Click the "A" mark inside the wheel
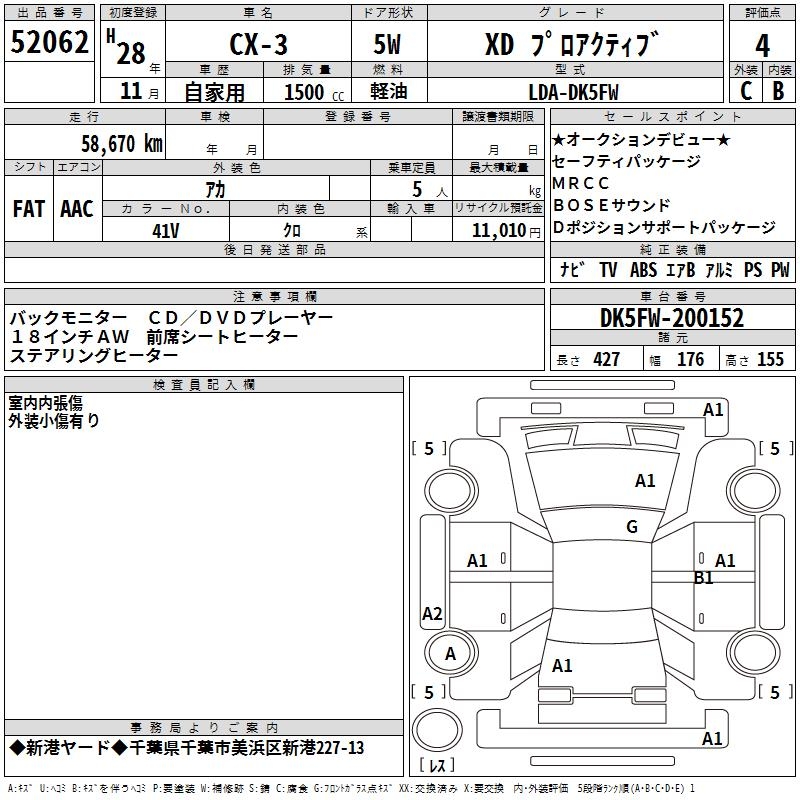 click(x=450, y=654)
